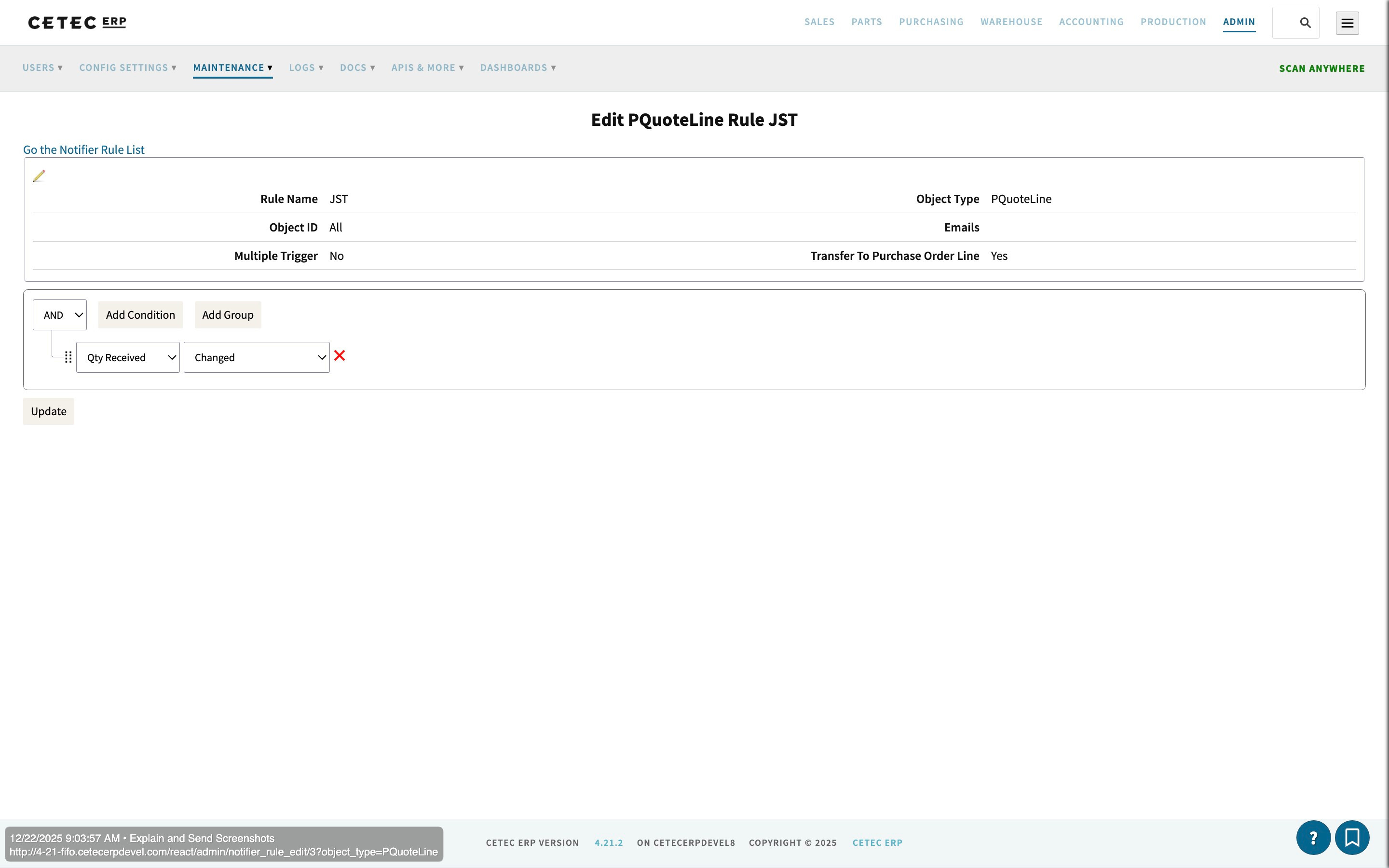Open the AND operator dropdown

click(x=60, y=314)
